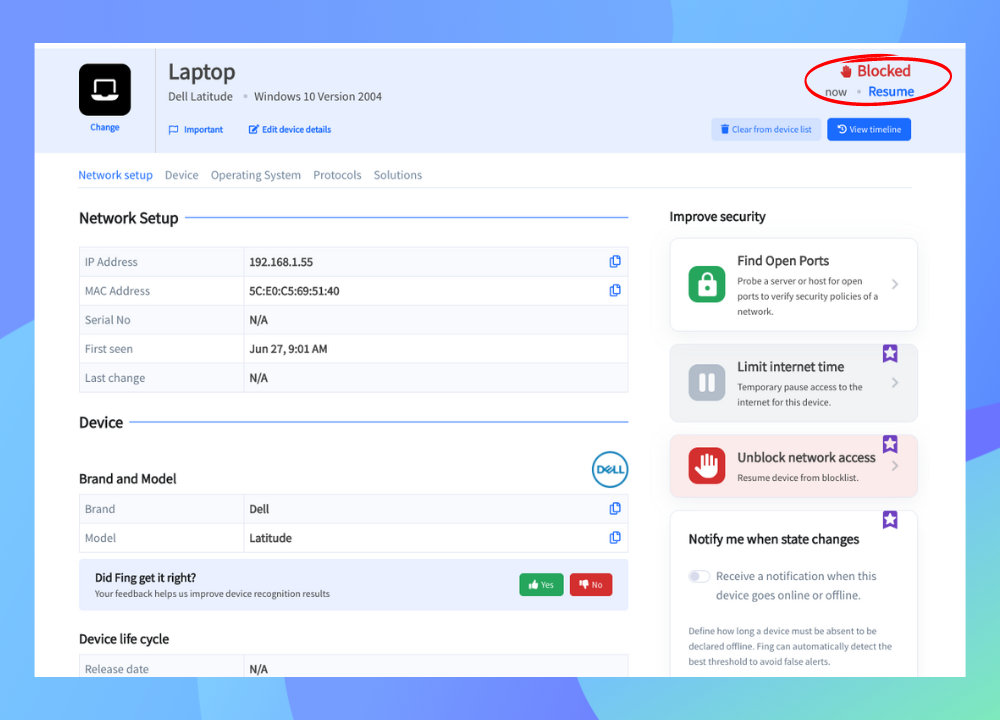Click the View timeline button

pyautogui.click(x=869, y=129)
